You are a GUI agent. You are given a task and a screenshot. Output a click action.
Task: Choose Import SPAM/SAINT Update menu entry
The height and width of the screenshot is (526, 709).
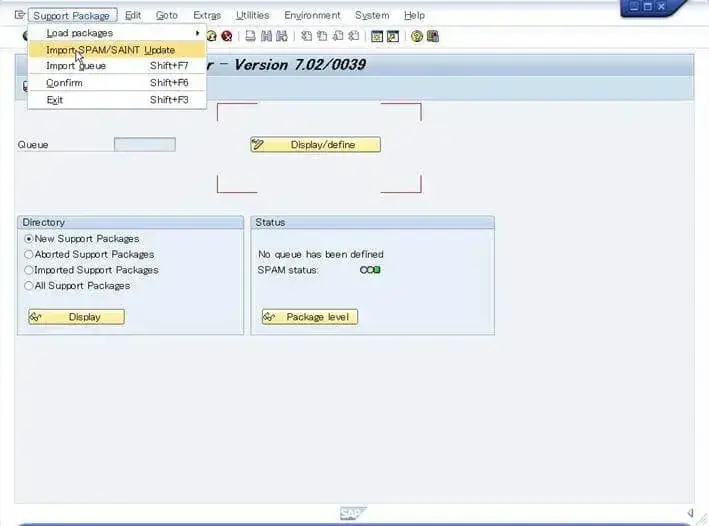[117, 50]
